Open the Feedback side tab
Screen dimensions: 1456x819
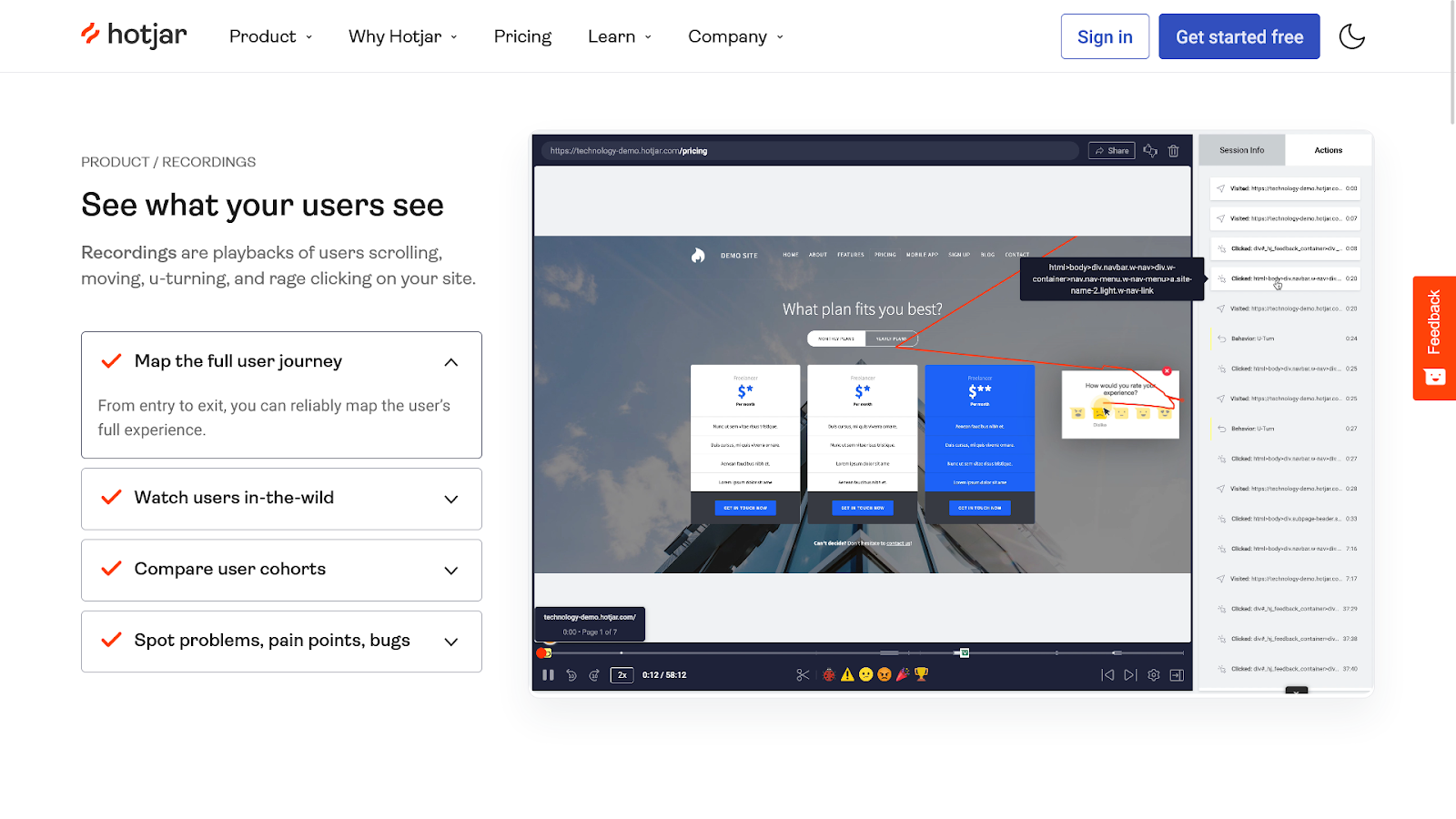(1434, 338)
